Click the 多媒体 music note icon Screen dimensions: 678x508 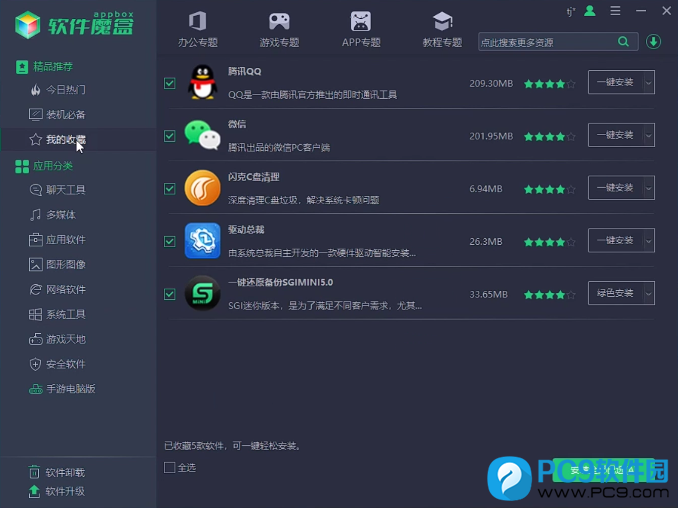(x=35, y=214)
